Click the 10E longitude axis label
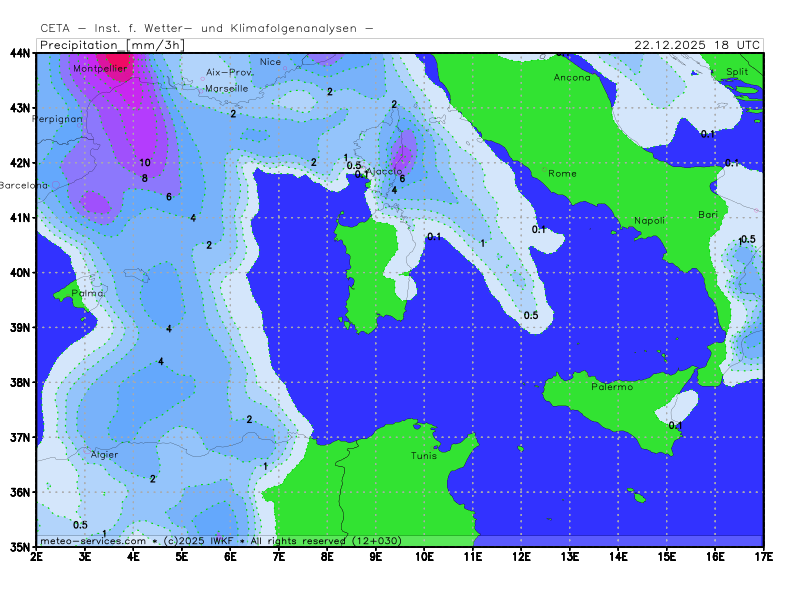This screenshot has height=600, width=800. (x=424, y=554)
